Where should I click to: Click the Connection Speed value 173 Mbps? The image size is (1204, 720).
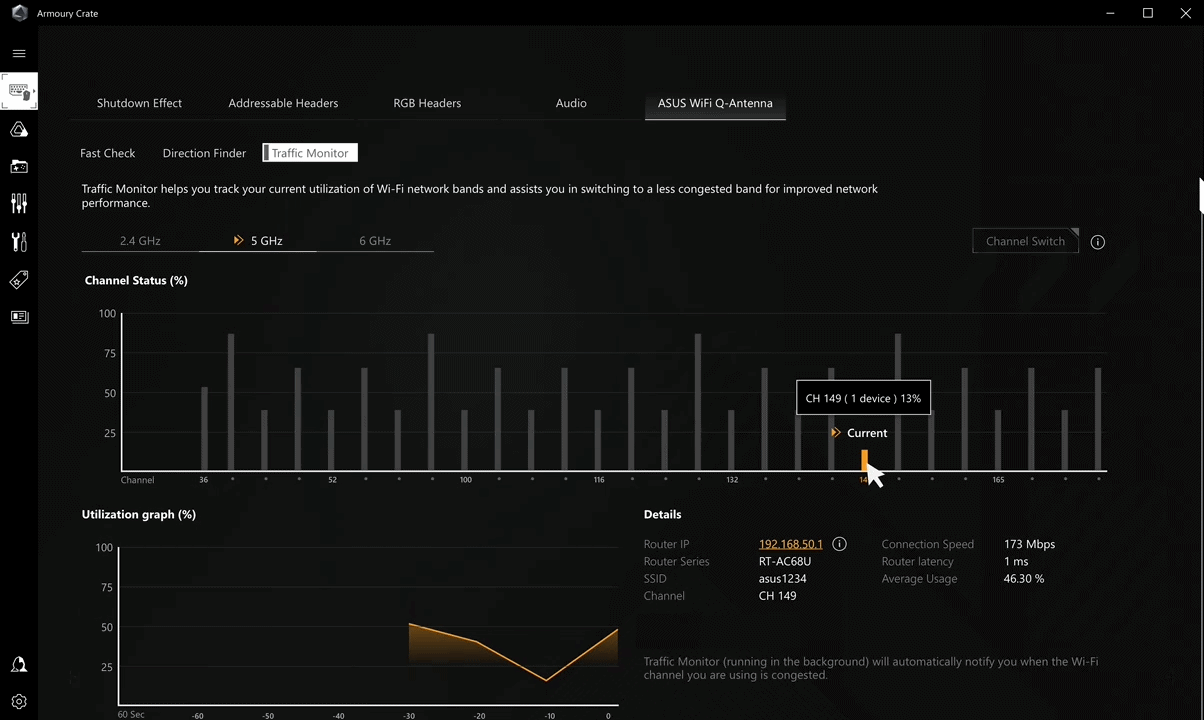pos(1029,544)
